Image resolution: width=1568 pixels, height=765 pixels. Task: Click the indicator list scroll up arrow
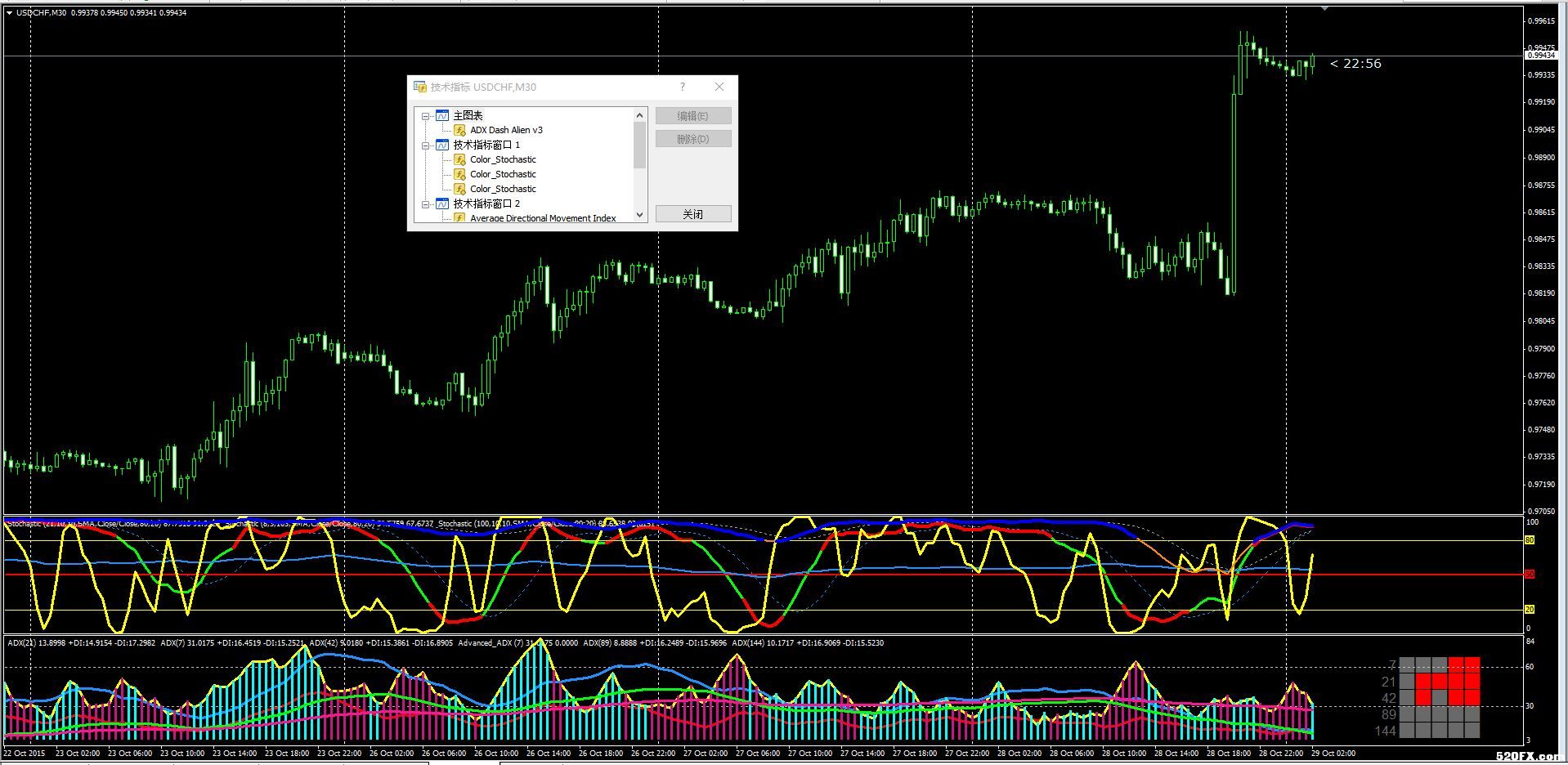point(640,115)
